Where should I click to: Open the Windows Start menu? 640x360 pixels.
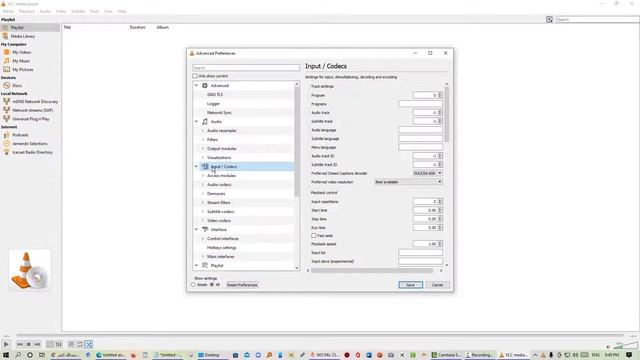tap(6, 355)
